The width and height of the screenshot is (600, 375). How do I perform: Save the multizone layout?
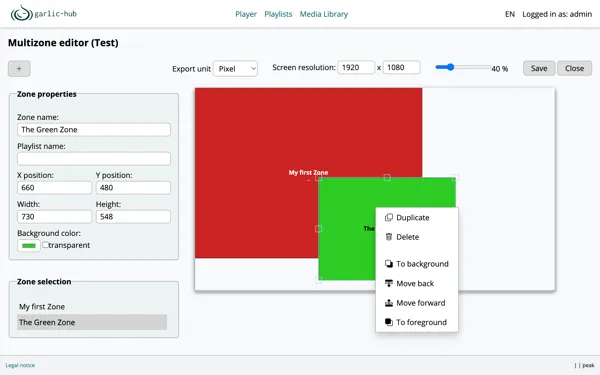539,68
